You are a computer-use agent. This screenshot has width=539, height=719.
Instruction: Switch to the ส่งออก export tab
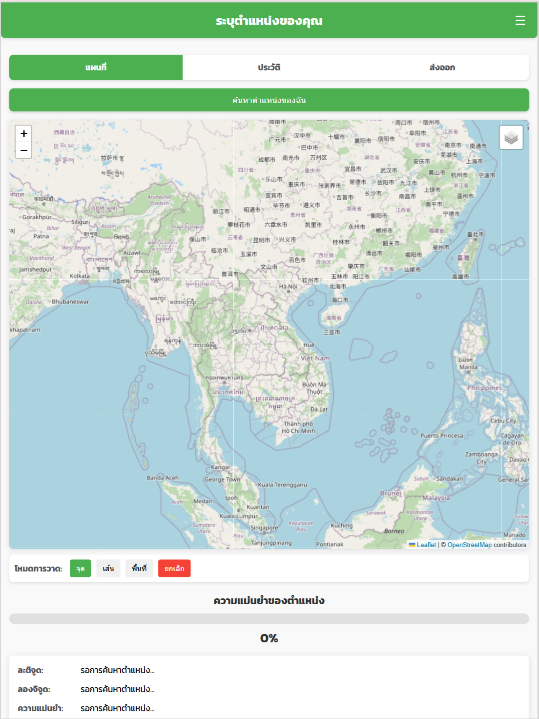[x=442, y=67]
